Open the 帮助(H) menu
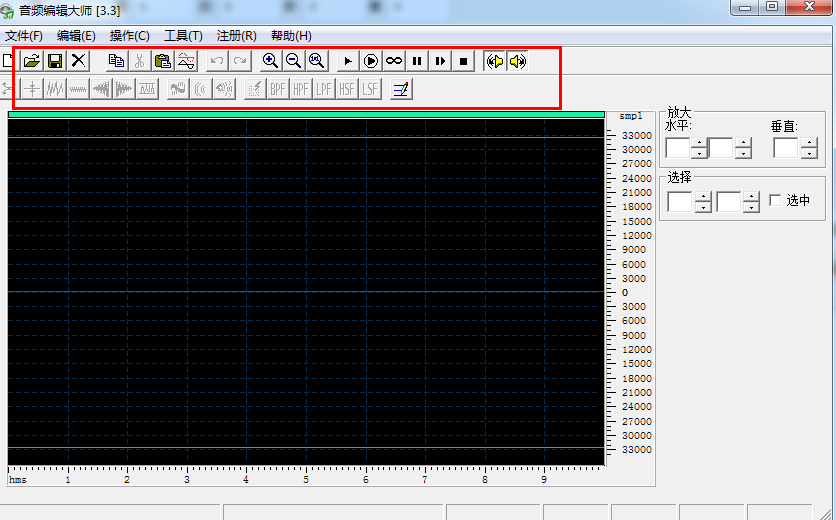The height and width of the screenshot is (520, 836). pos(291,36)
